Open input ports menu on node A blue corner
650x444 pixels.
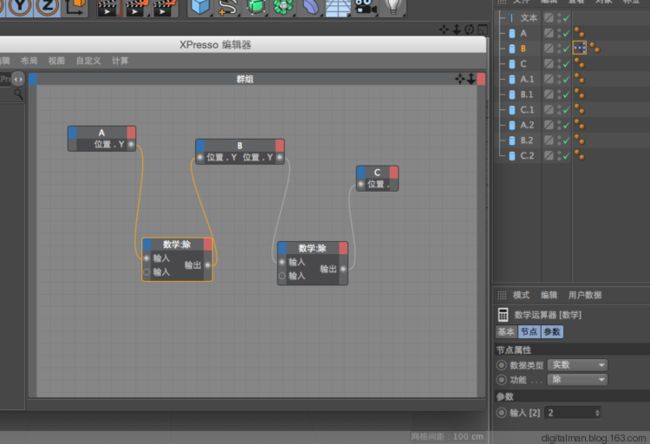[x=73, y=132]
